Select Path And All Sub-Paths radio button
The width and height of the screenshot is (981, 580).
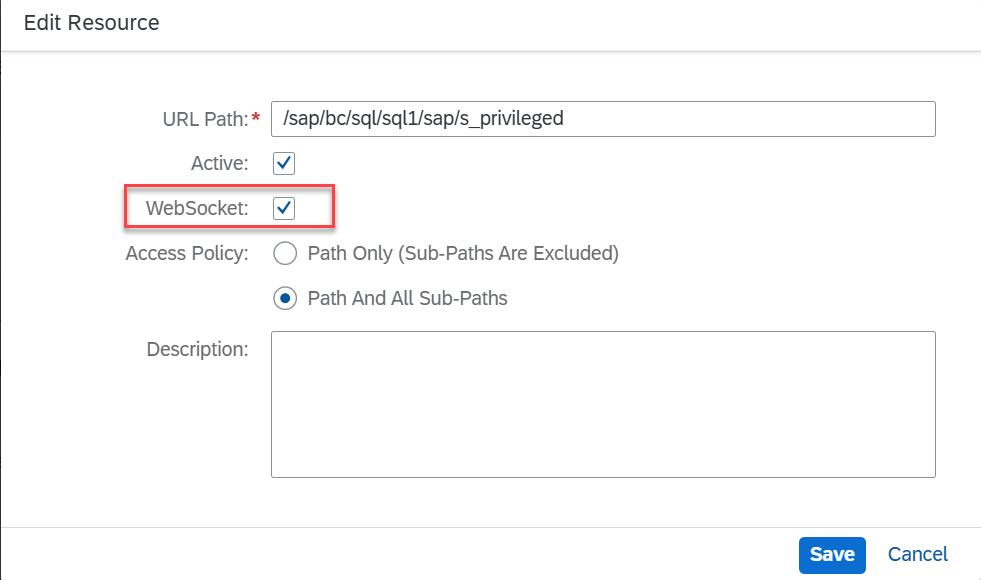click(x=285, y=298)
